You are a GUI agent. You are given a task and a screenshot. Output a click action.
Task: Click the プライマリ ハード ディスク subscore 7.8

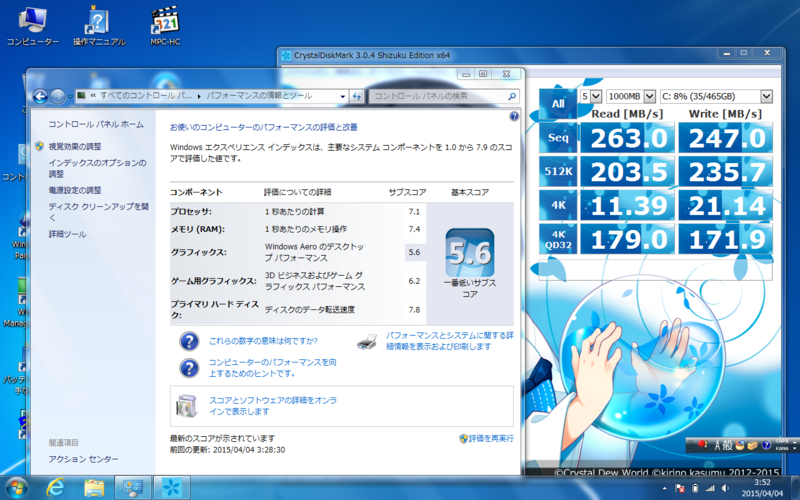[x=414, y=310]
